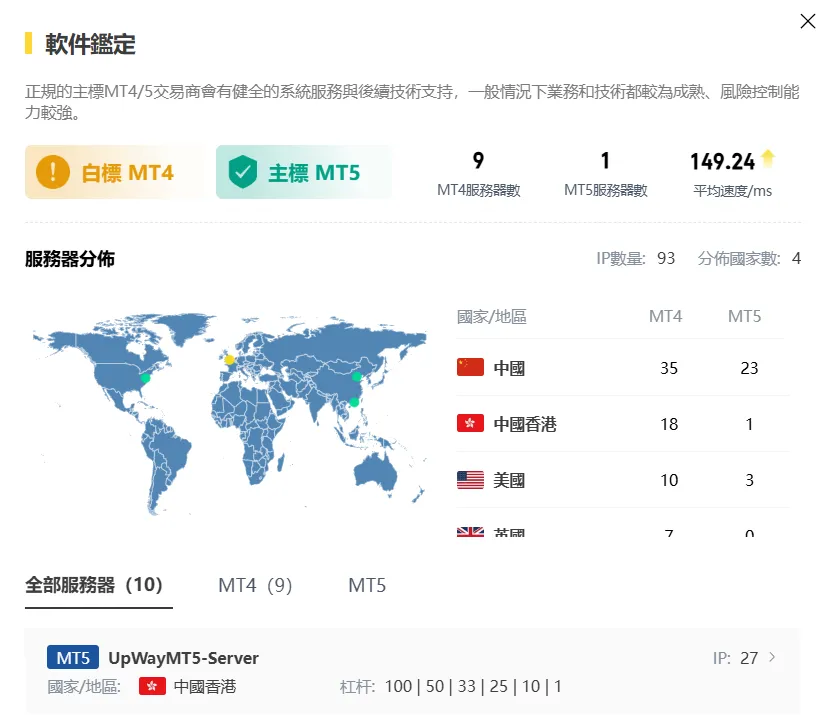Open UpWayMT5-Server IP 27 chevron
Image resolution: width=831 pixels, height=715 pixels.
point(772,657)
